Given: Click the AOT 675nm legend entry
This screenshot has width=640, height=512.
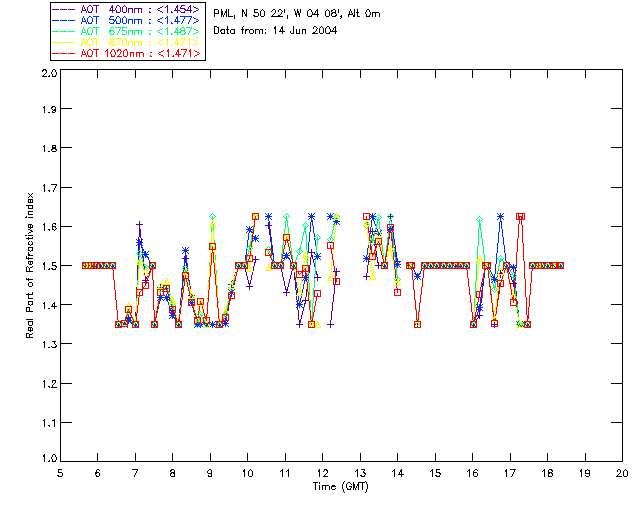Looking at the screenshot, I should click(x=127, y=31).
